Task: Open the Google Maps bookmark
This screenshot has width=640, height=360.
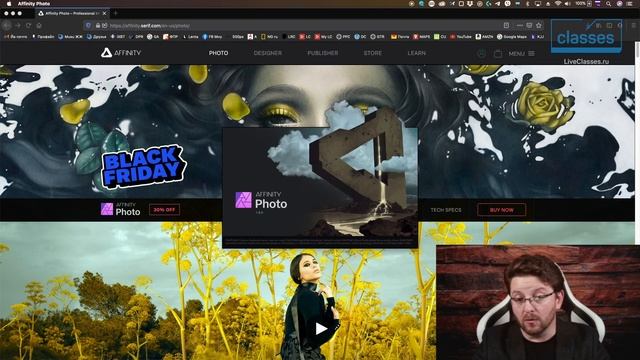Action: (x=512, y=37)
